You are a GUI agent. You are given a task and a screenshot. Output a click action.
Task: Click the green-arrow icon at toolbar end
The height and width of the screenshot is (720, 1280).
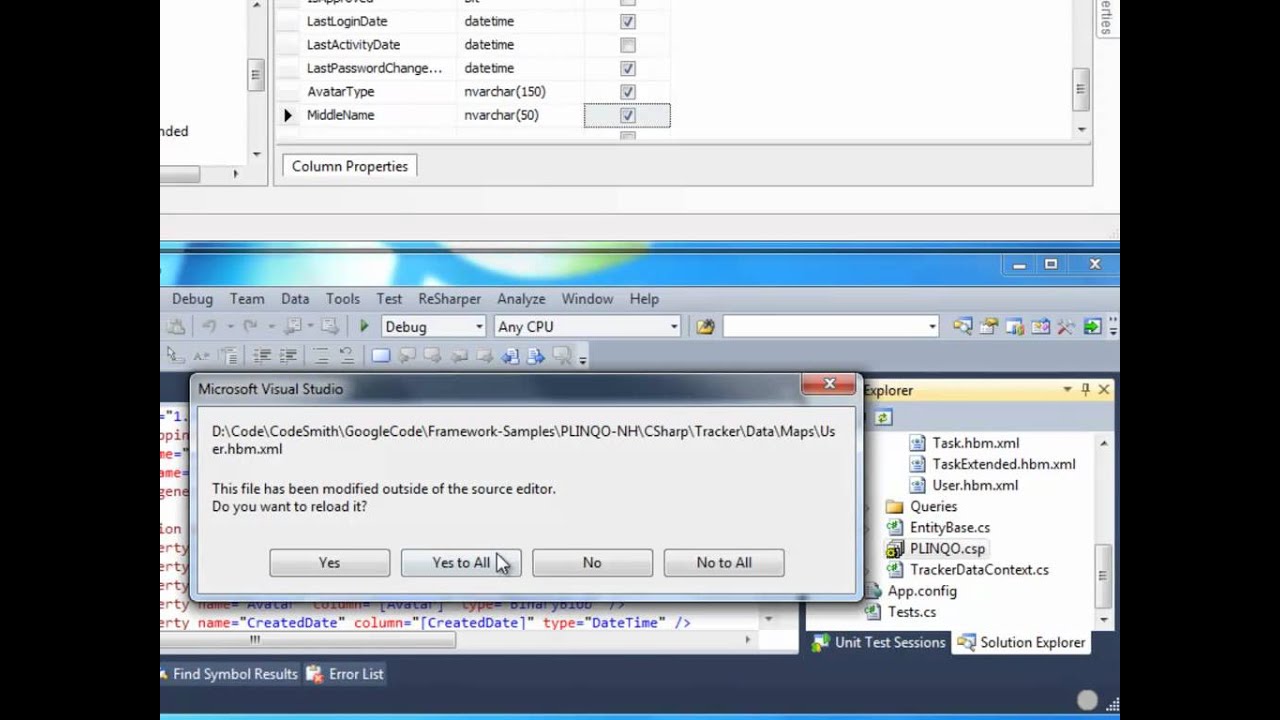coord(1092,326)
